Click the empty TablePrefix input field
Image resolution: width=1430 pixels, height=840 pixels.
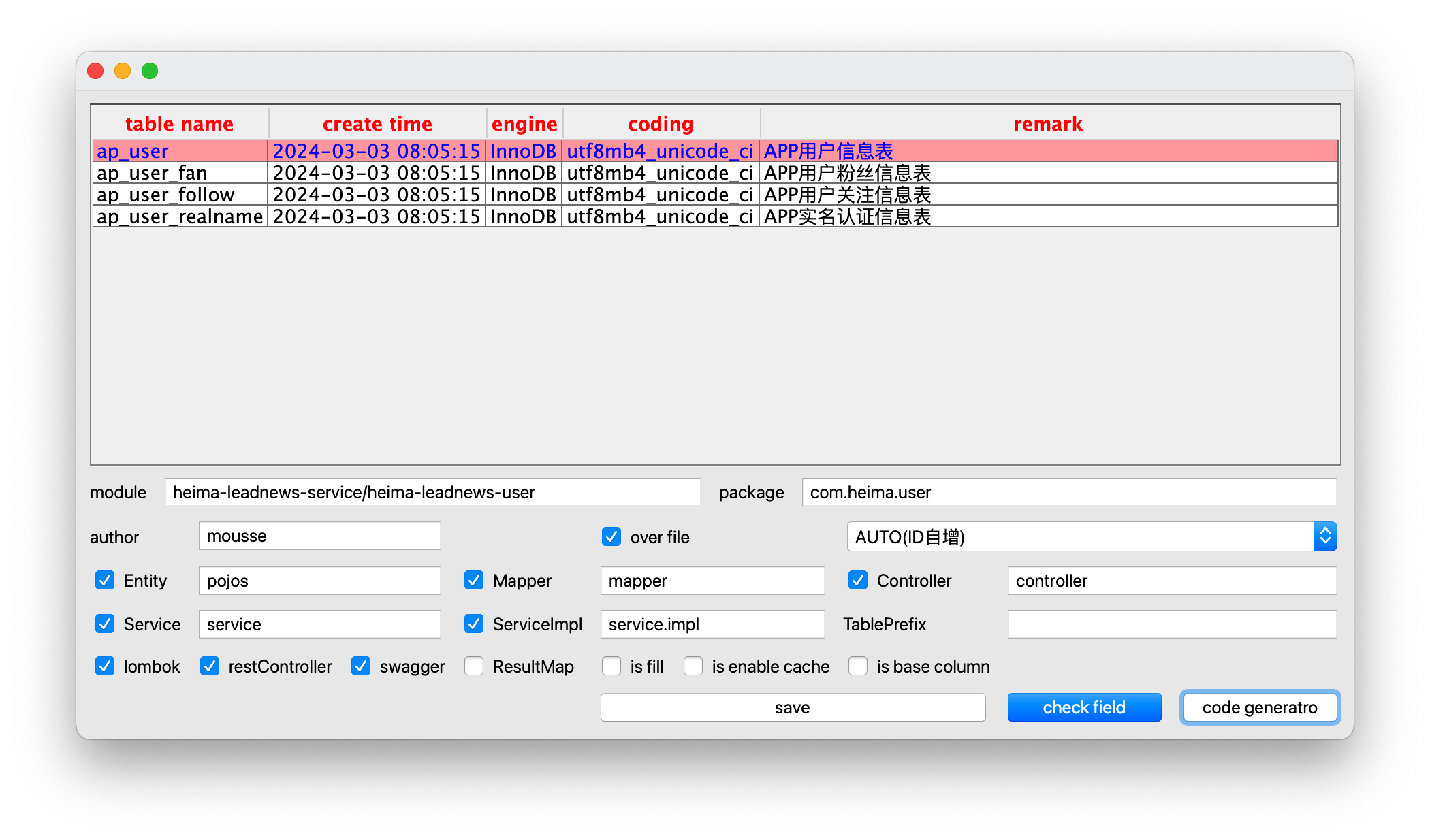pyautogui.click(x=1172, y=624)
